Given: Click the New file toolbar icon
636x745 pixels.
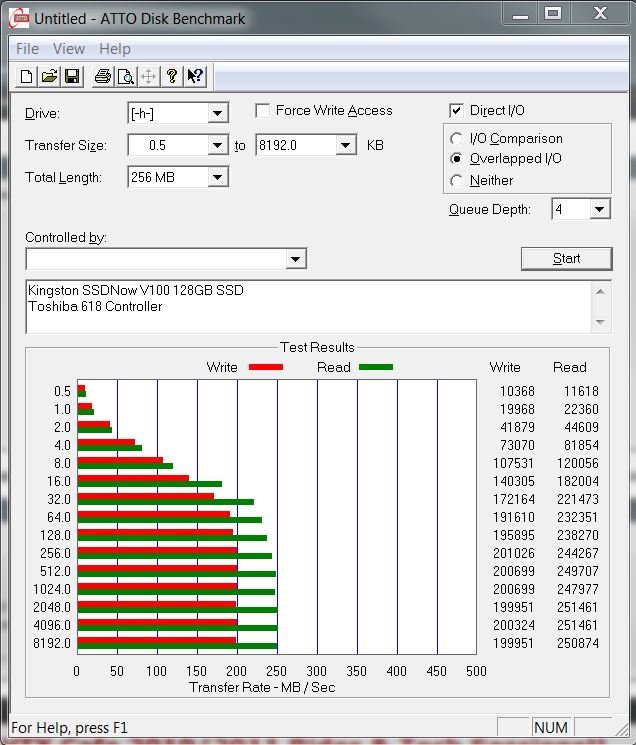Looking at the screenshot, I should tap(27, 76).
